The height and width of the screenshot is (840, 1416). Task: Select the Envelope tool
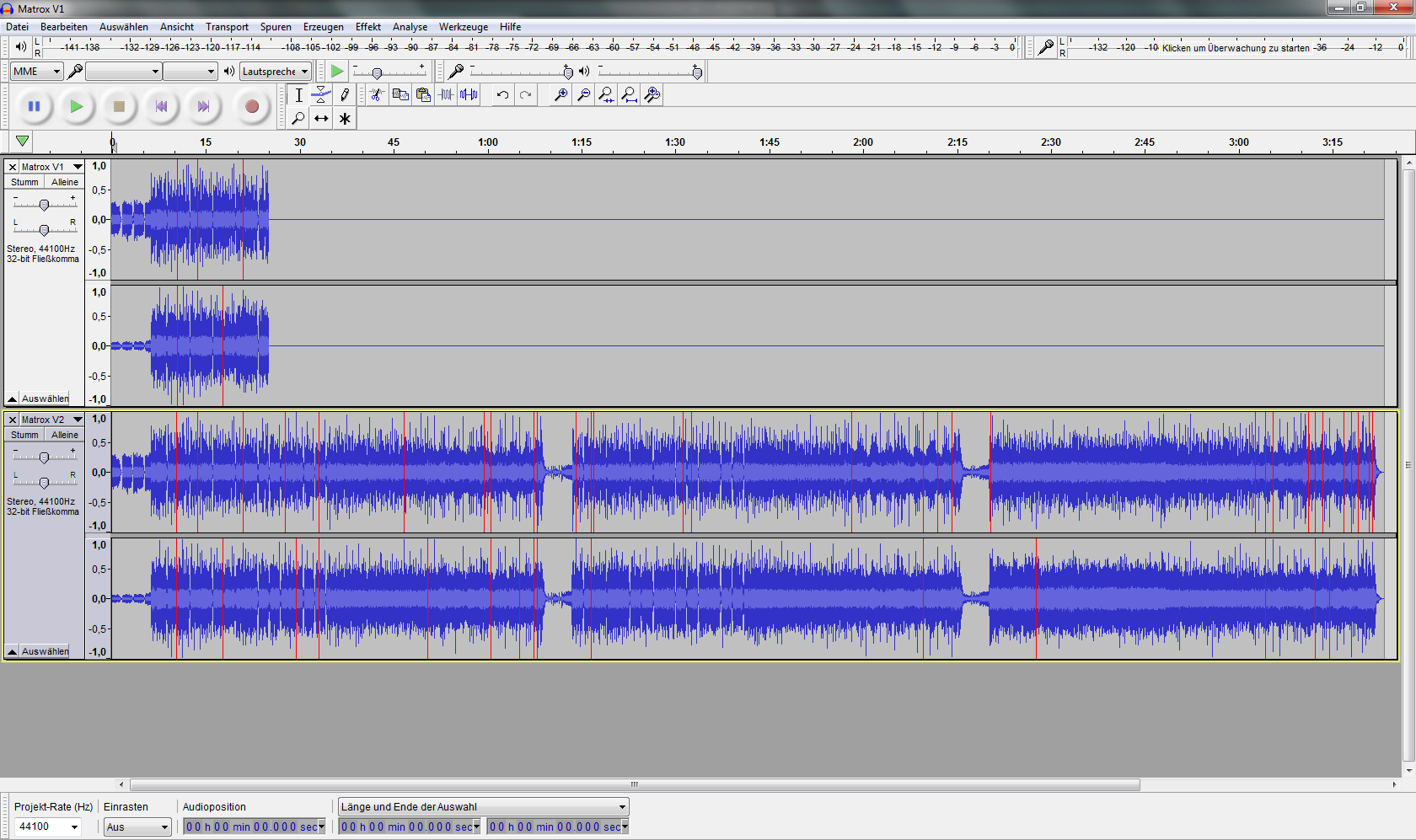click(321, 95)
